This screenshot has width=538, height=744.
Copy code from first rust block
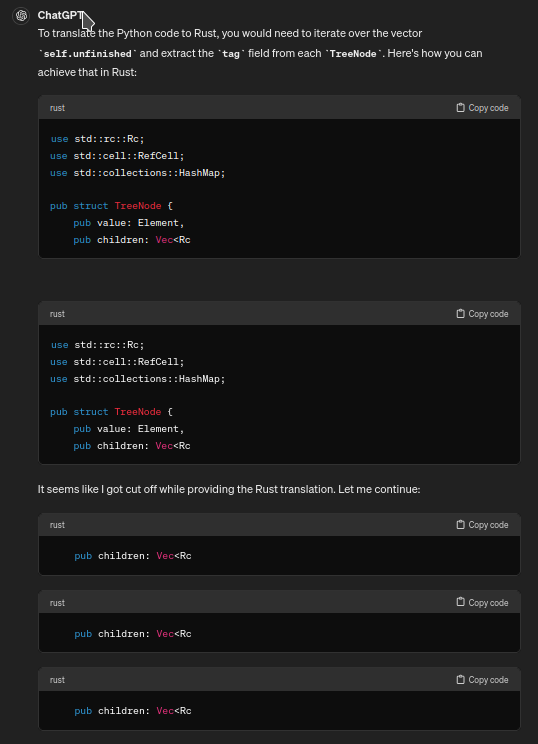[x=482, y=108]
